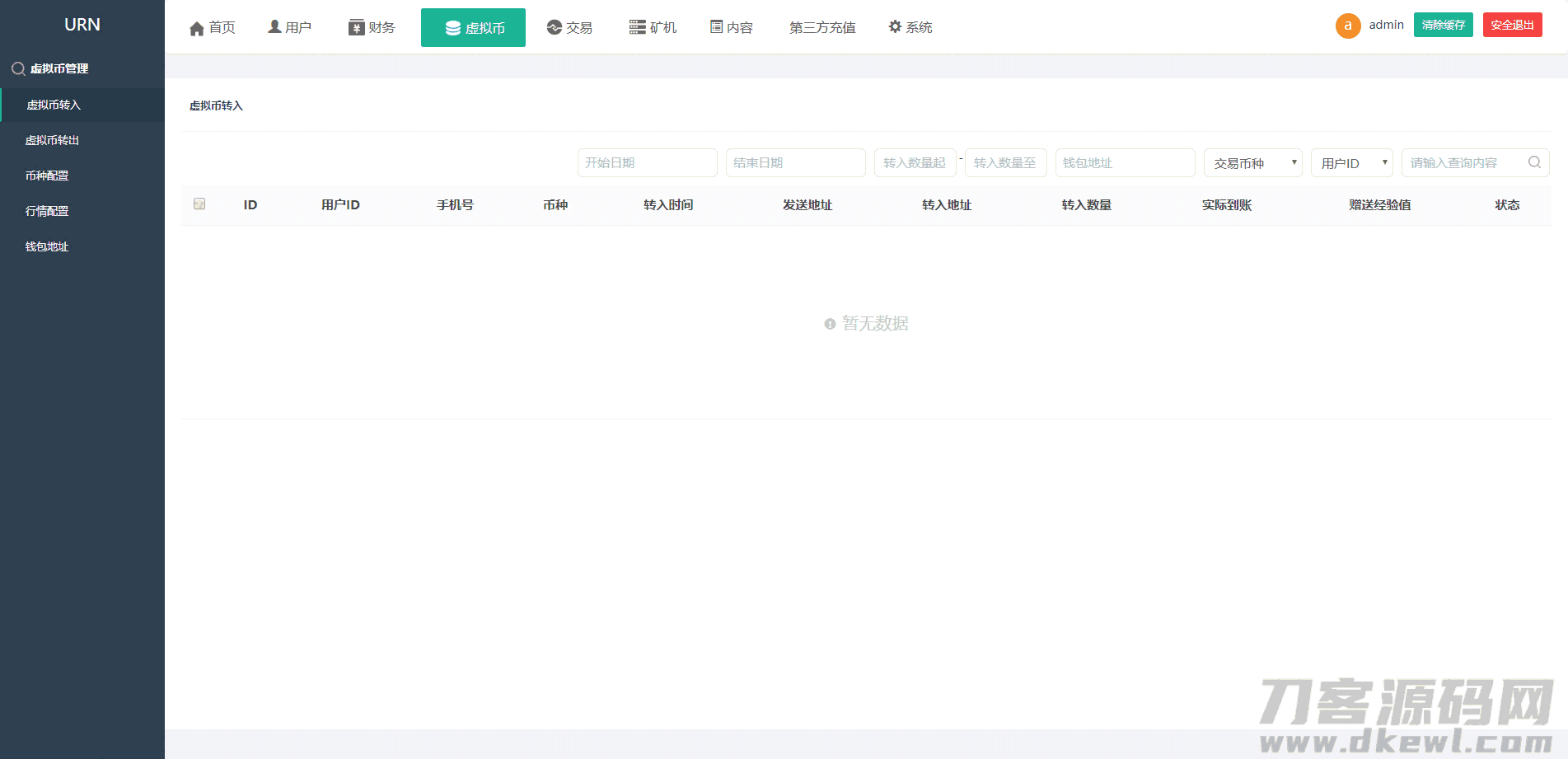The image size is (1568, 759).
Task: Click the 首页 home icon
Action: [x=196, y=26]
